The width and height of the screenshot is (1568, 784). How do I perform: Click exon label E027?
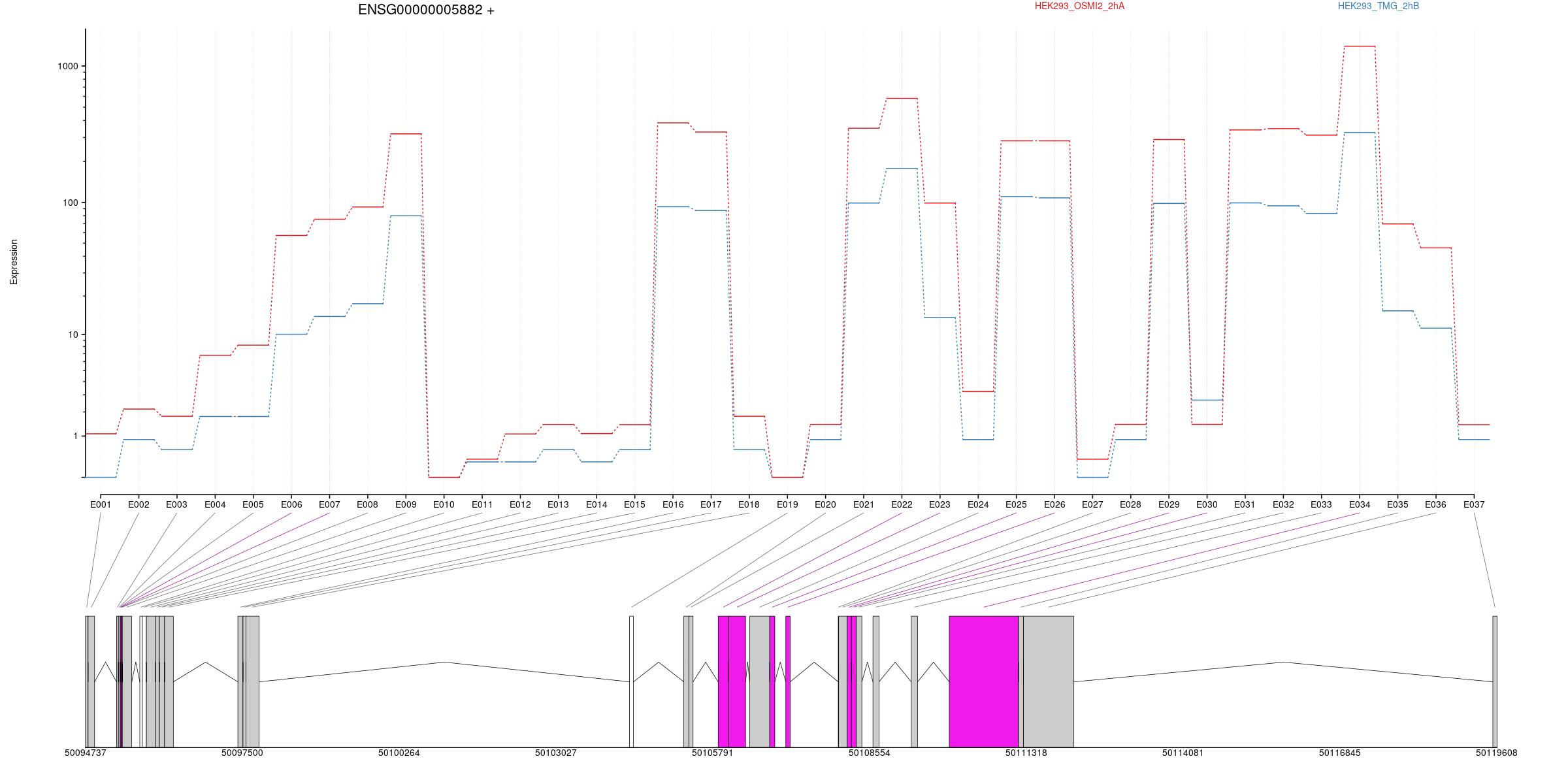click(x=1092, y=504)
